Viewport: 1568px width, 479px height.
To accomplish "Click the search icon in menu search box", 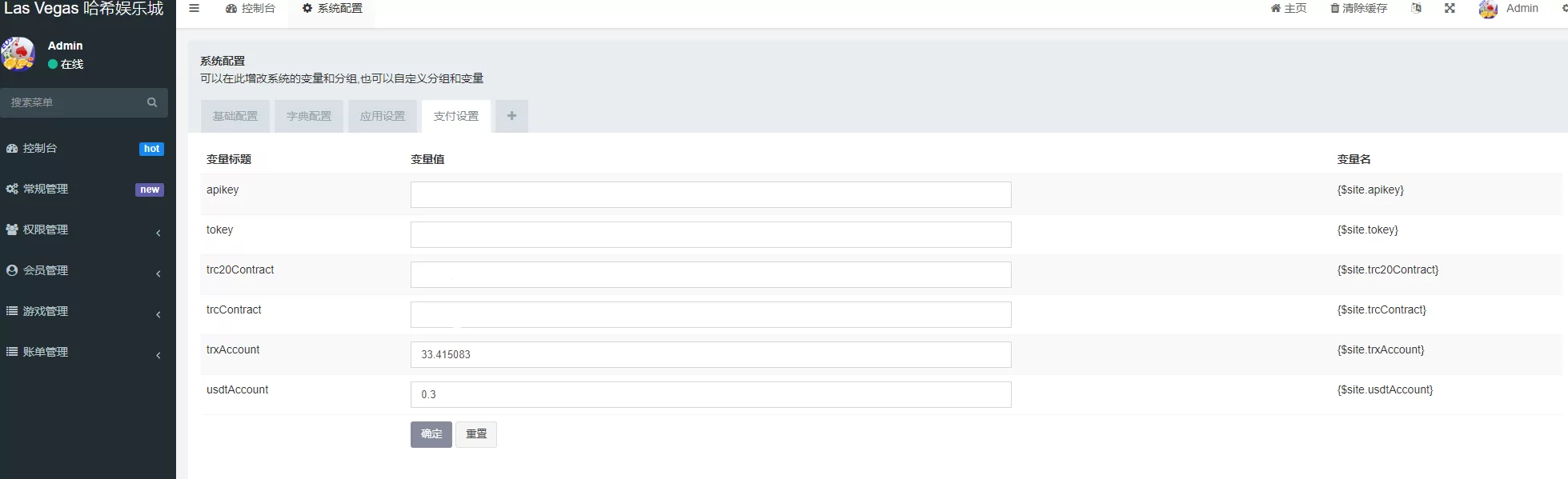I will click(152, 102).
